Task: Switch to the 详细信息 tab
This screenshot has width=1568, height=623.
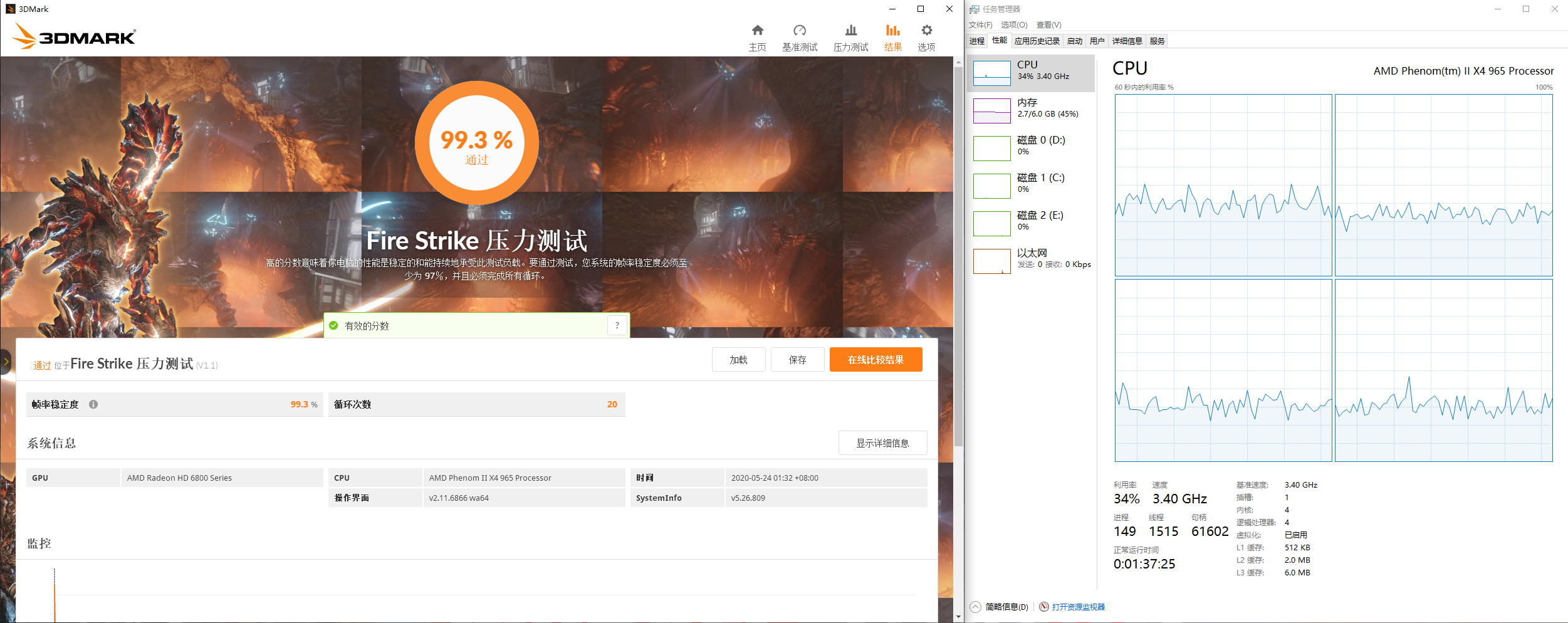Action: click(x=1127, y=41)
